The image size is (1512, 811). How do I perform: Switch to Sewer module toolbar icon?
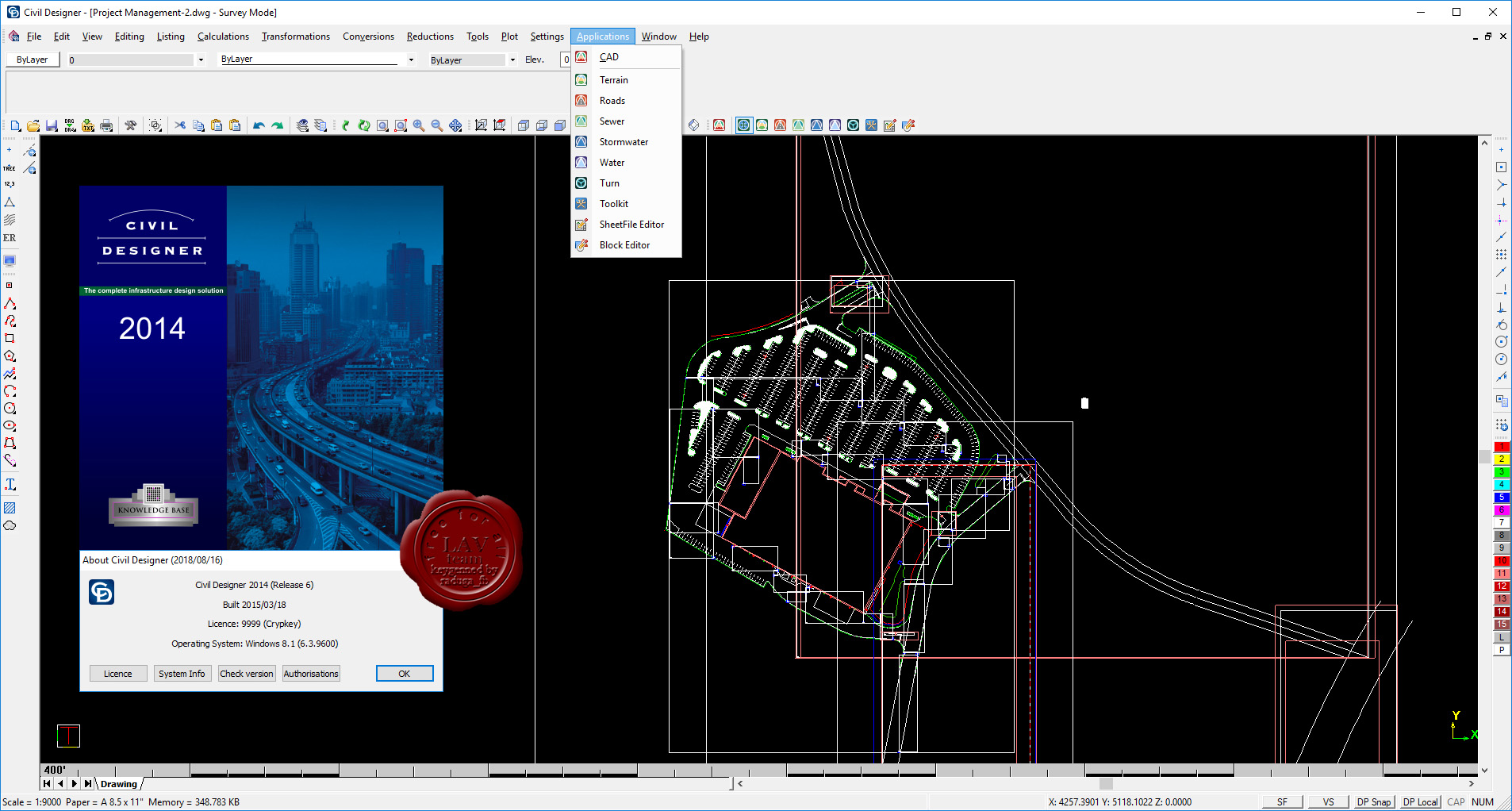point(799,125)
